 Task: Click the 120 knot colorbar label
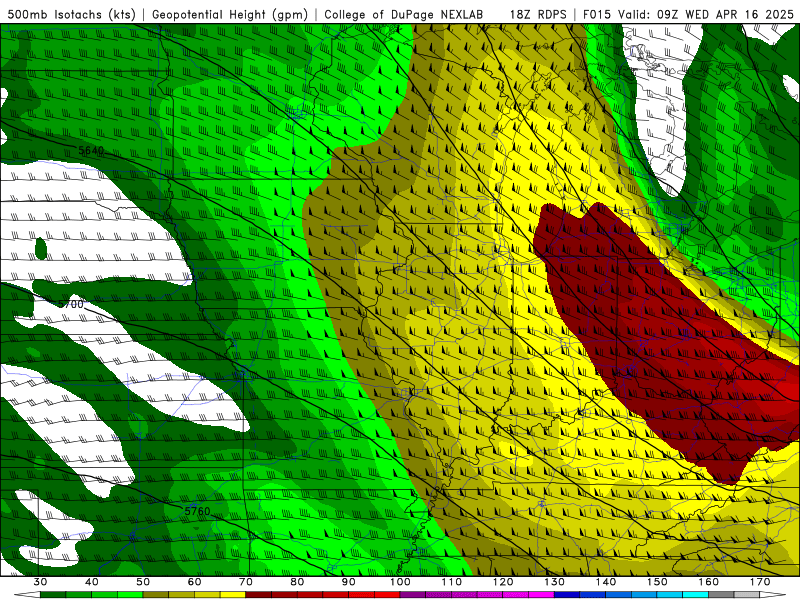click(503, 582)
